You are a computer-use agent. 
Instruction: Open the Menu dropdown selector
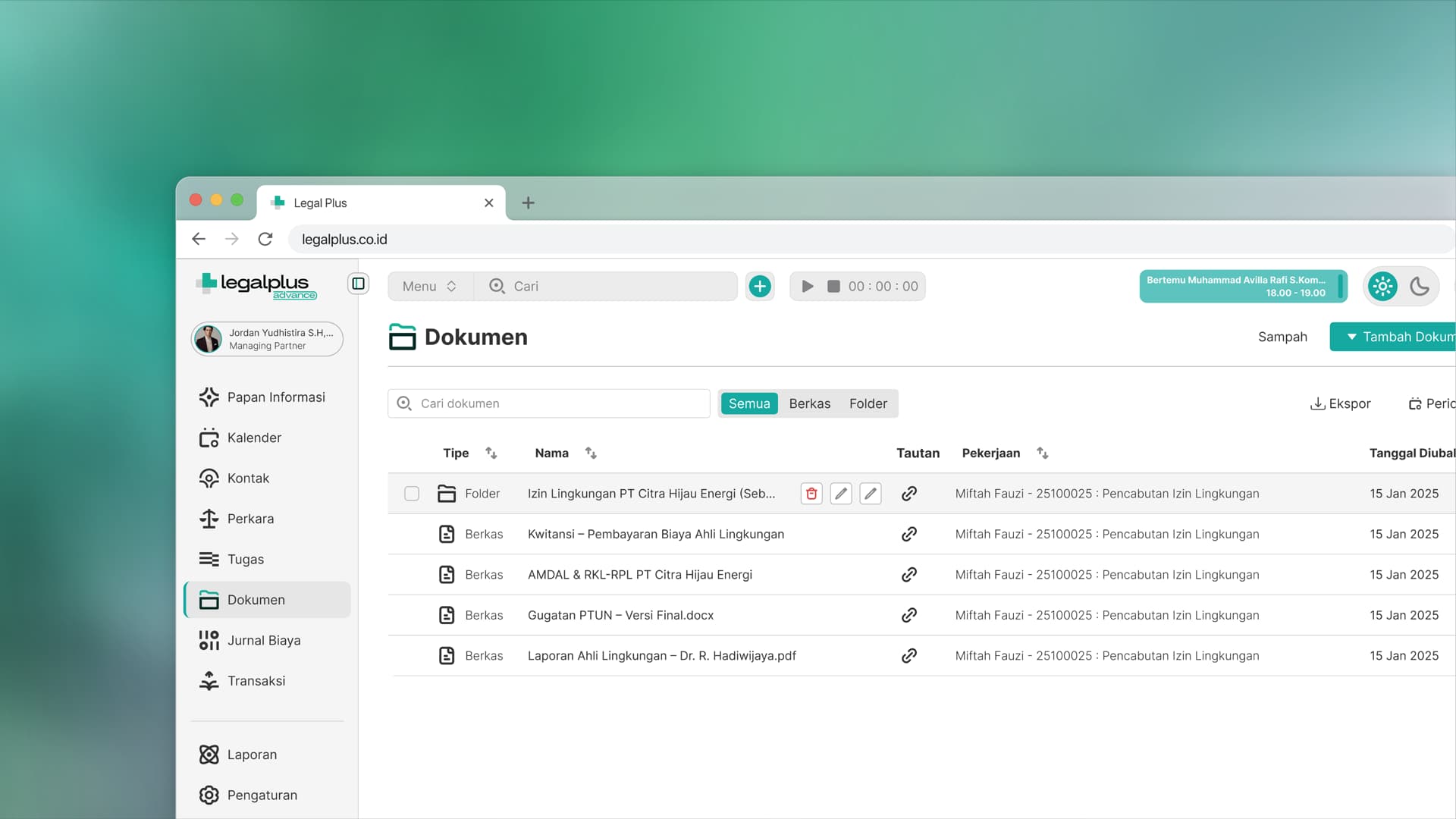point(429,287)
